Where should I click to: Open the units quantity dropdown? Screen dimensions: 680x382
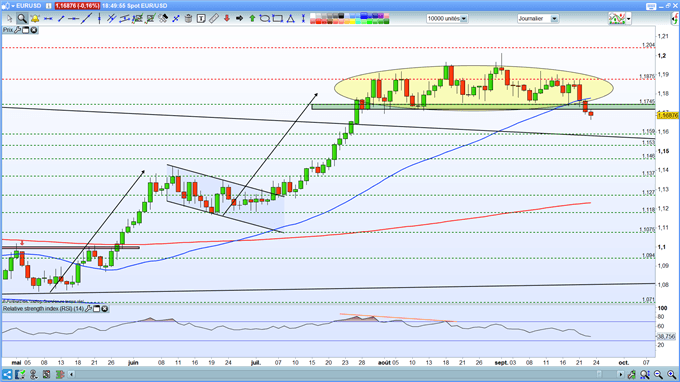464,19
